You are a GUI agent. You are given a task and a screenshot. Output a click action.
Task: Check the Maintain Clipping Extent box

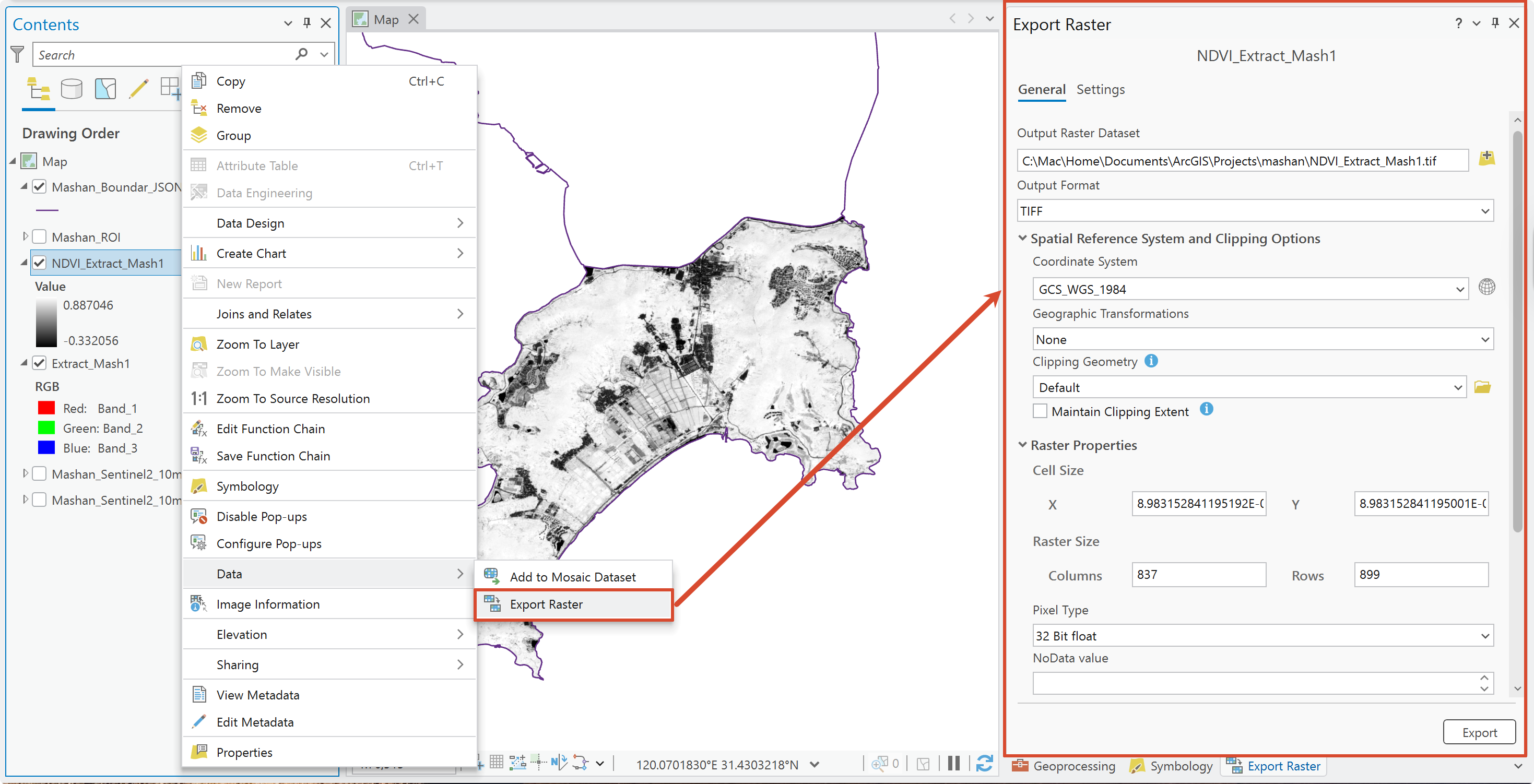click(x=1040, y=411)
